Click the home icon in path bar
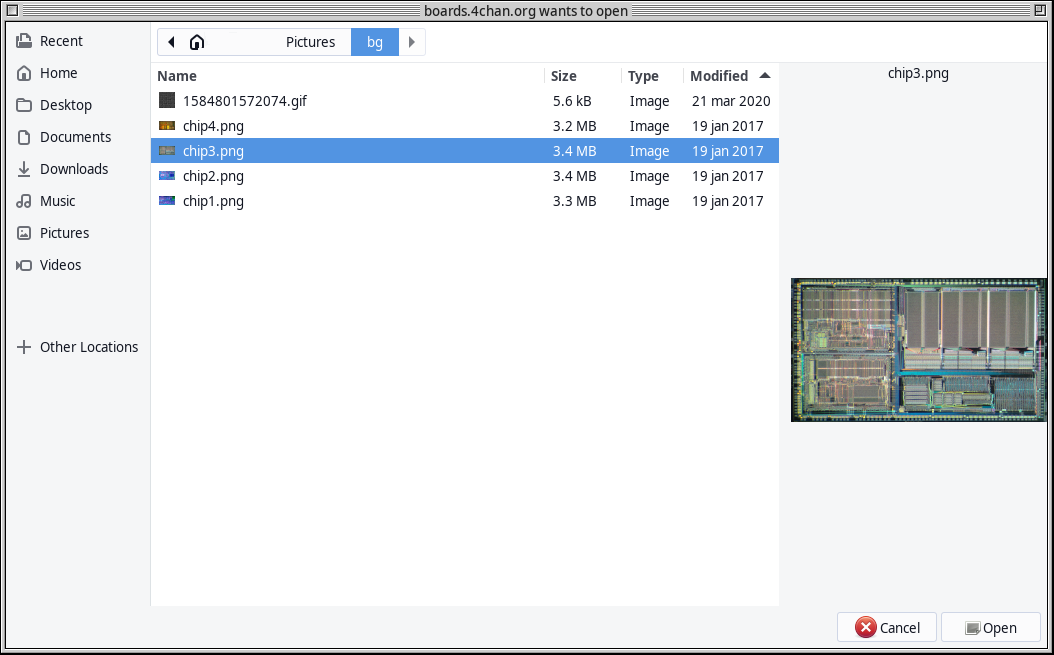This screenshot has height=655, width=1054. pos(197,42)
